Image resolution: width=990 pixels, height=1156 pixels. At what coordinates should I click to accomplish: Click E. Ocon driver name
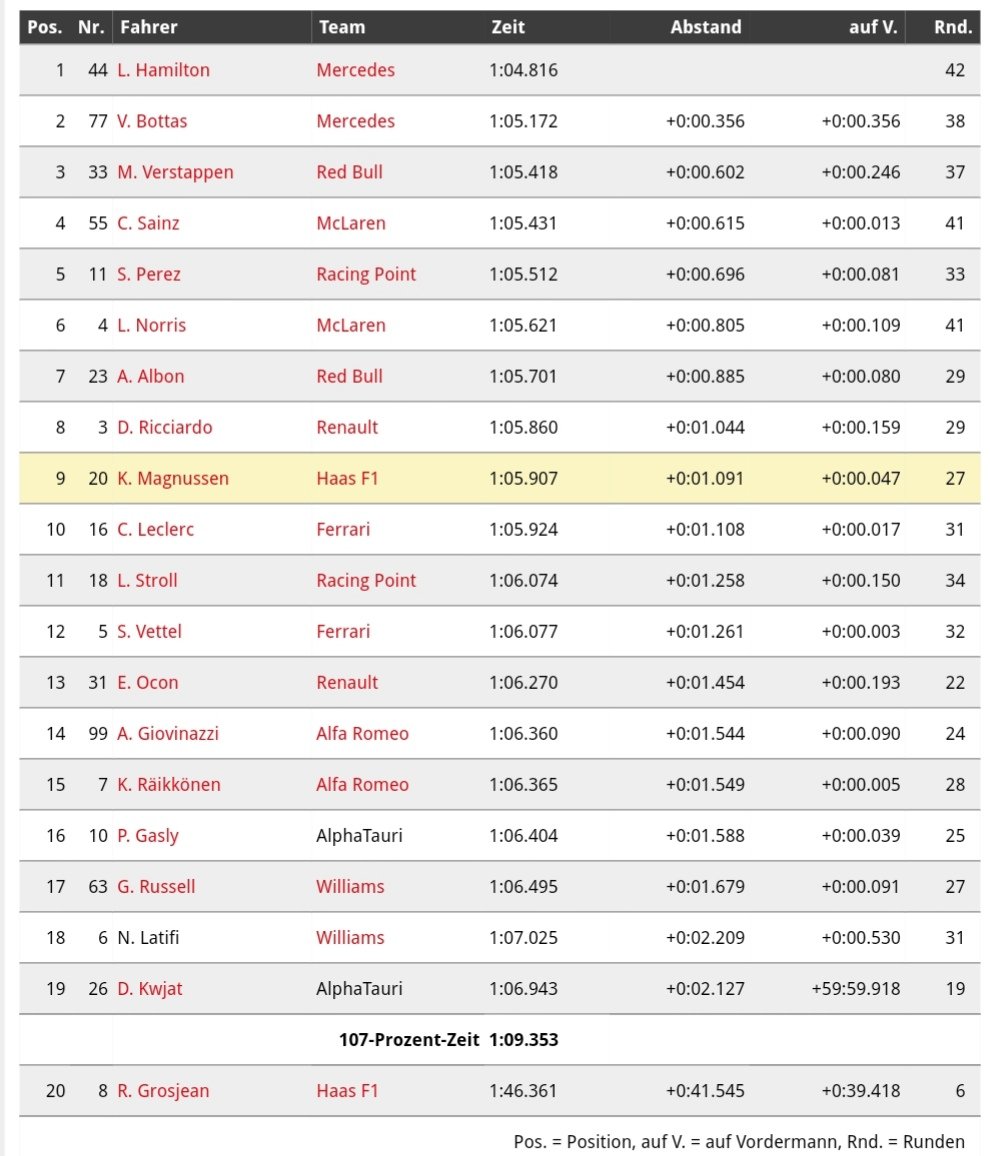(x=147, y=683)
